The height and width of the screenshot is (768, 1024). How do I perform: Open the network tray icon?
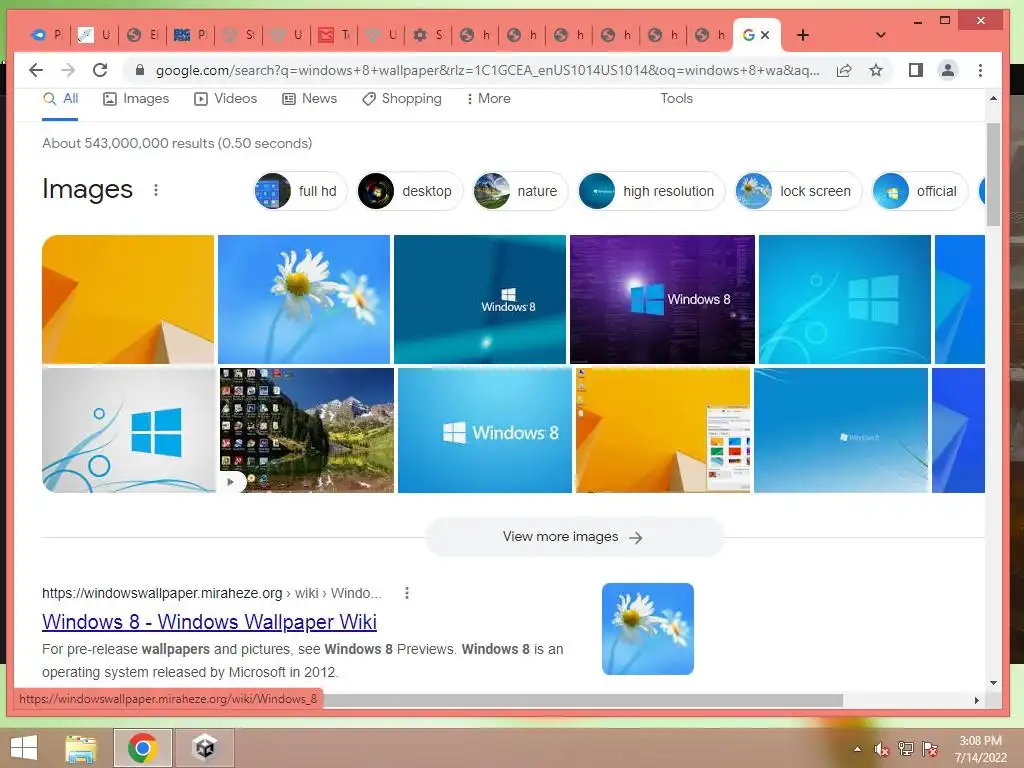906,749
